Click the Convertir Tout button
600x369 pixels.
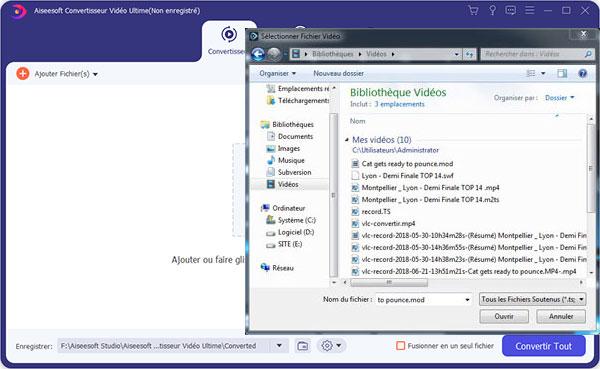543,346
